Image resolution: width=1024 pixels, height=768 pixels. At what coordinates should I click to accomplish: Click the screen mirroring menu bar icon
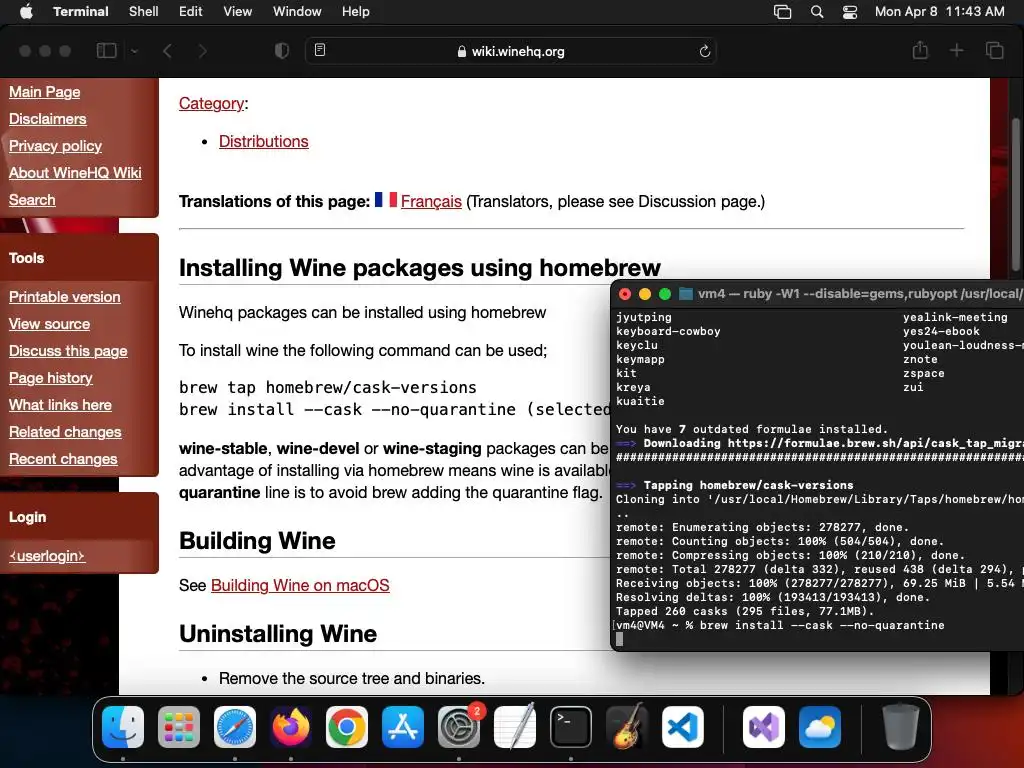pyautogui.click(x=782, y=12)
